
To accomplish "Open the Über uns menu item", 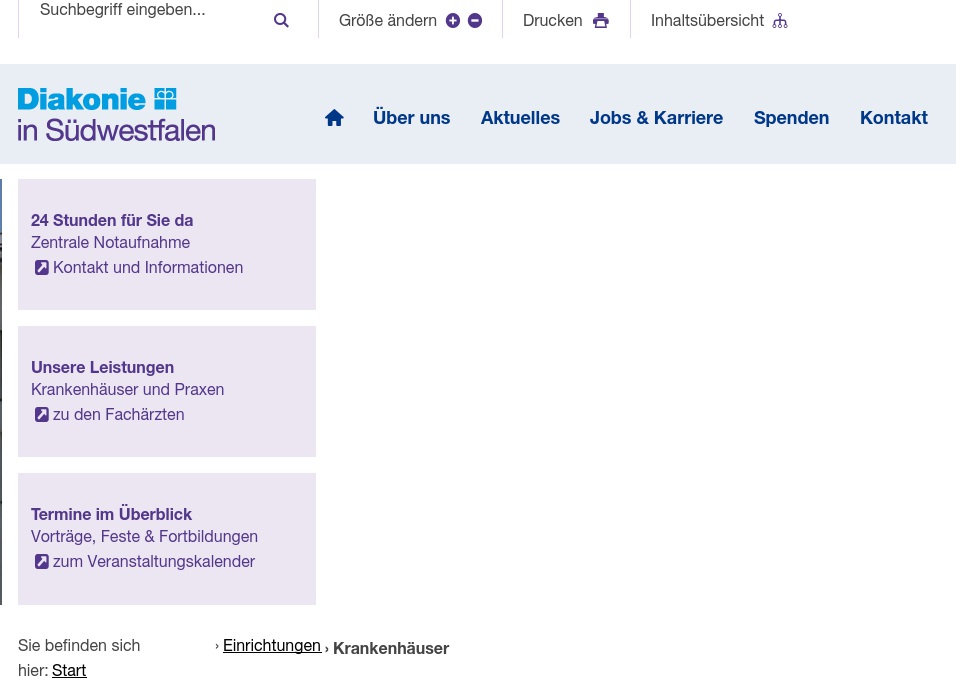I will point(411,117).
